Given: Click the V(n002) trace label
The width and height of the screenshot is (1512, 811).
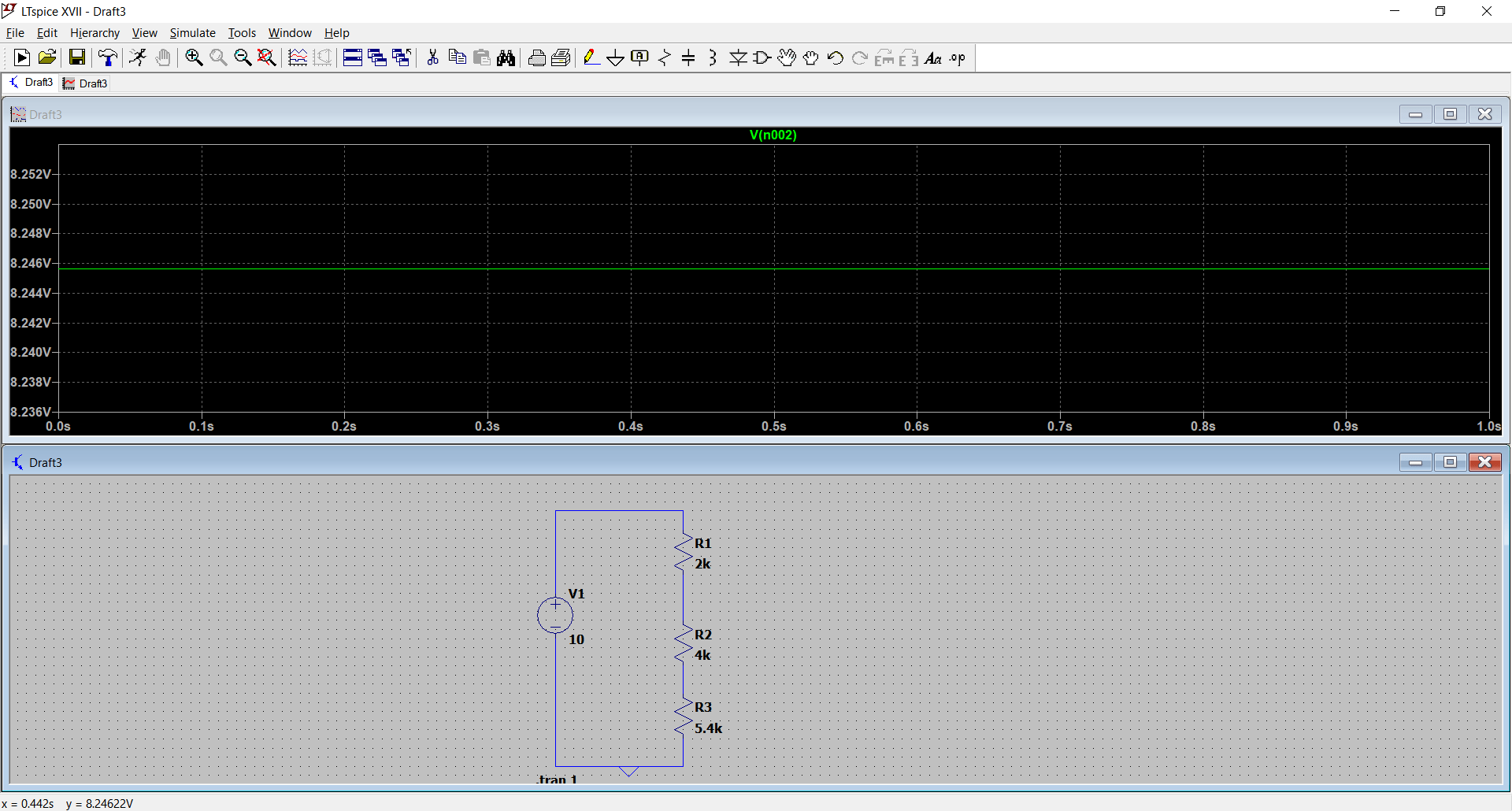Looking at the screenshot, I should [773, 135].
